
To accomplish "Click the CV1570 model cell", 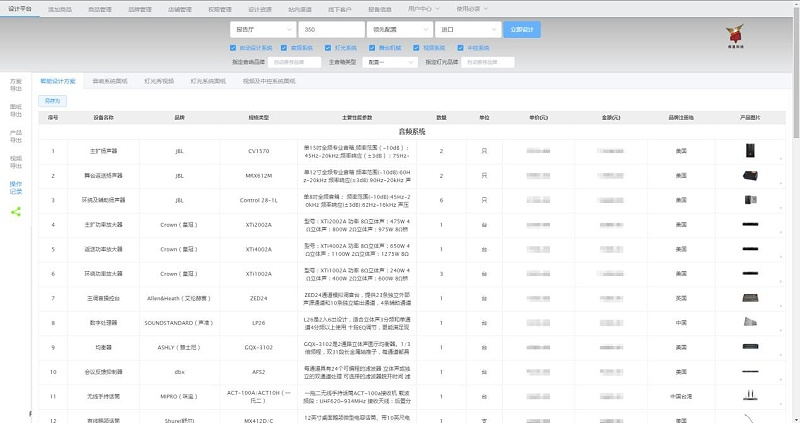I will coord(259,151).
